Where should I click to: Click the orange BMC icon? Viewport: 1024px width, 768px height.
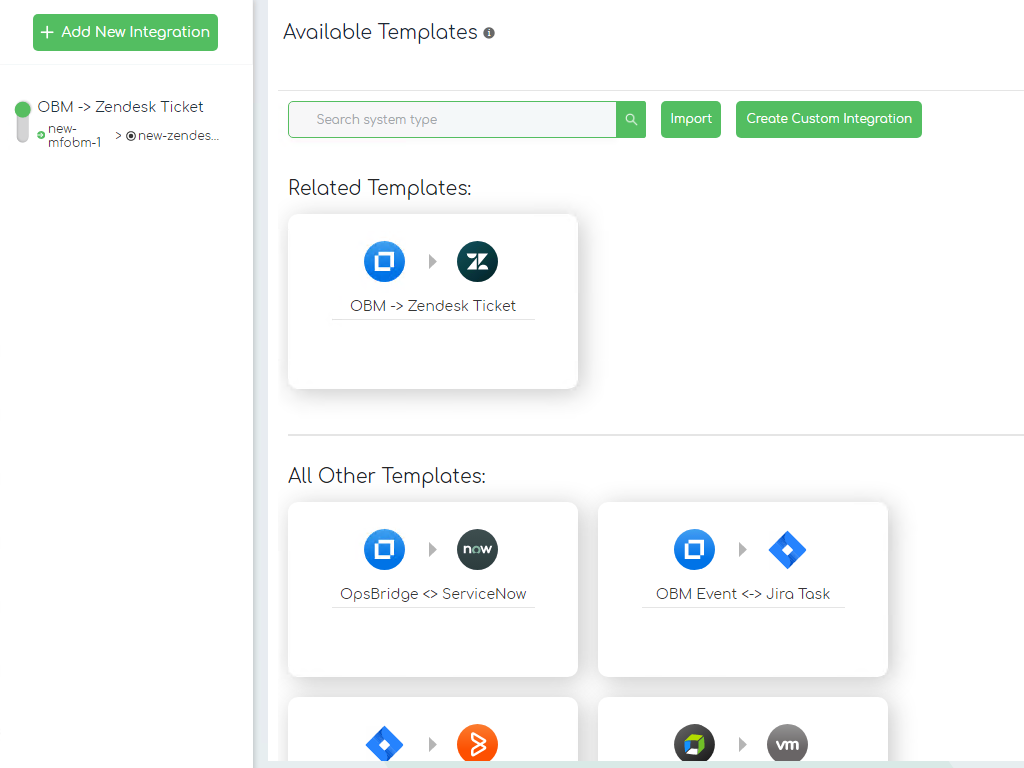coord(477,744)
